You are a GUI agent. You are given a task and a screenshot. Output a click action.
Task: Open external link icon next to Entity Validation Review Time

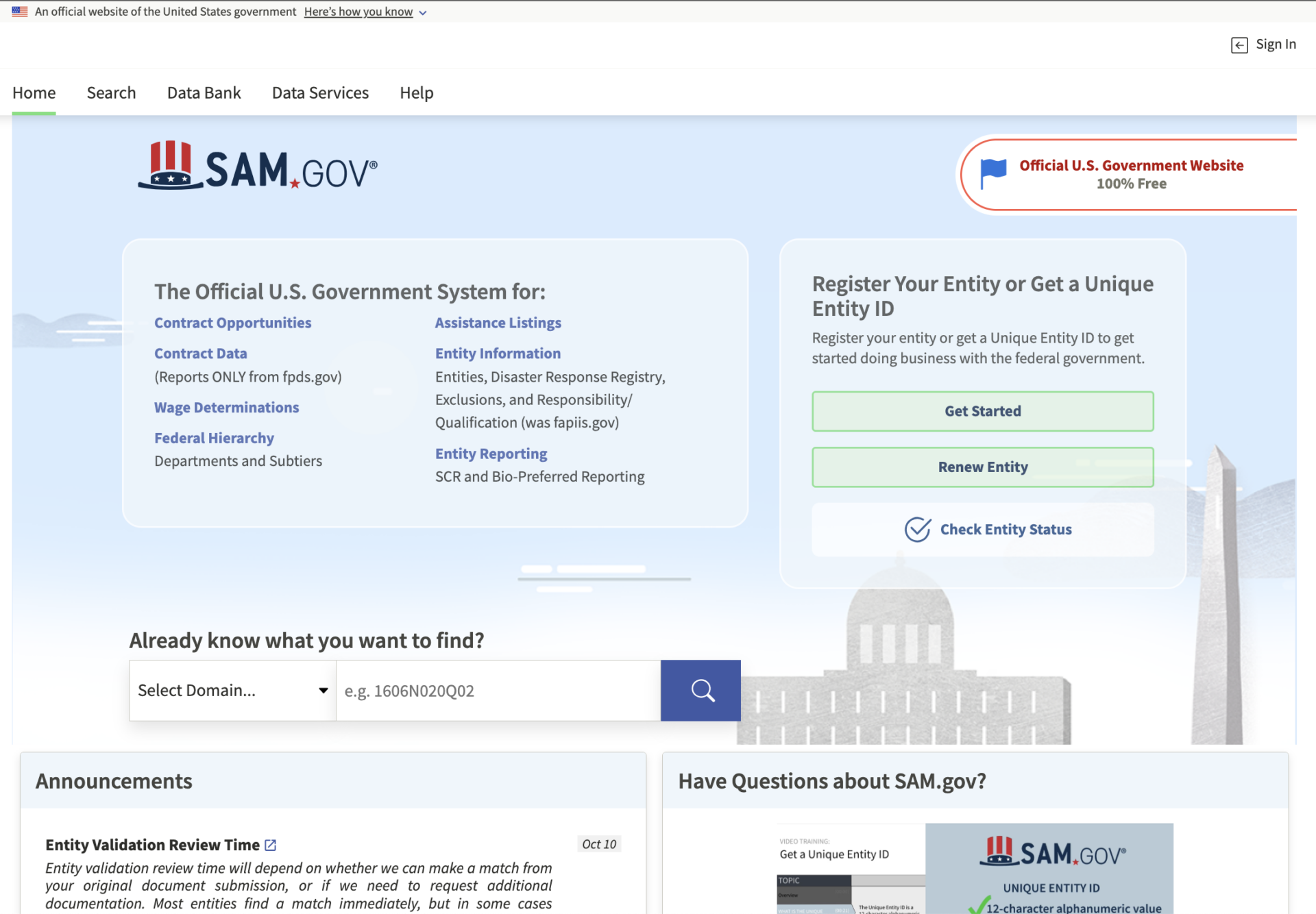271,845
